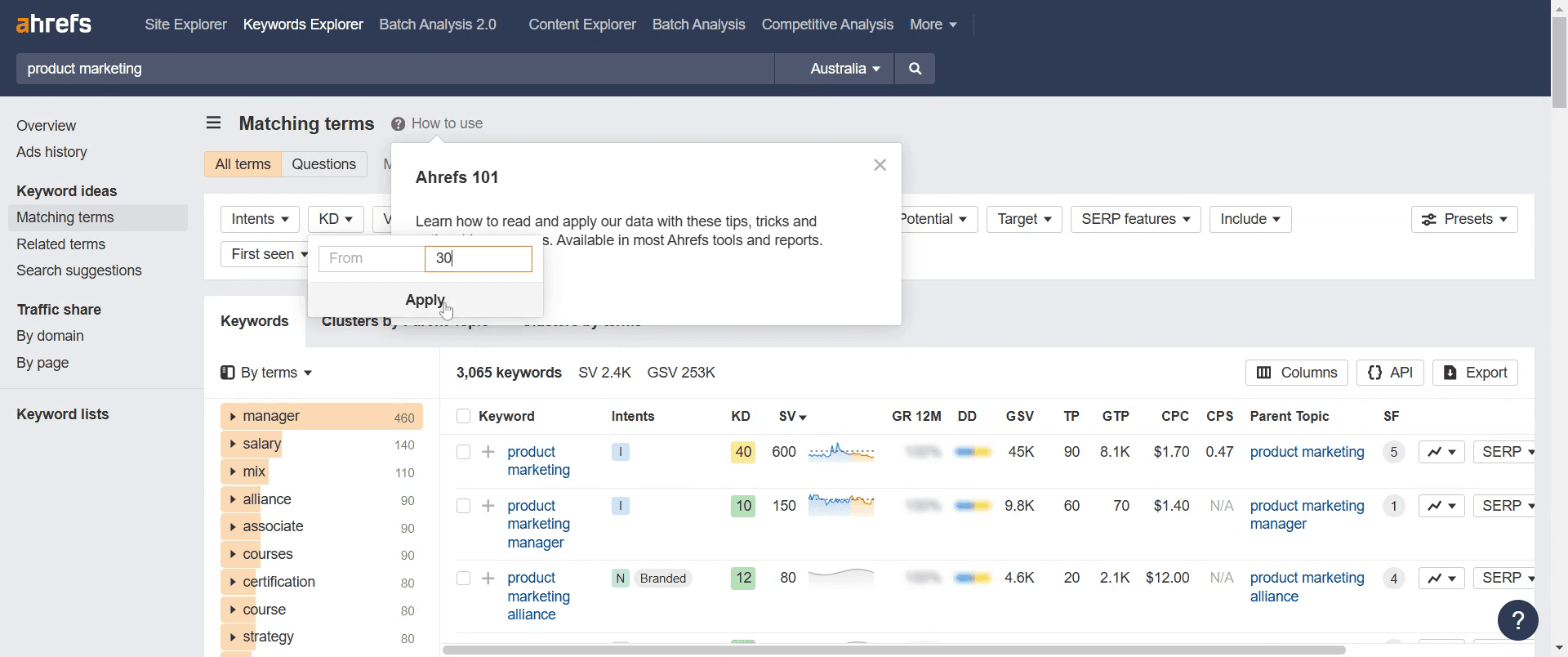
Task: Open the Overview sidebar link
Action: 46,126
